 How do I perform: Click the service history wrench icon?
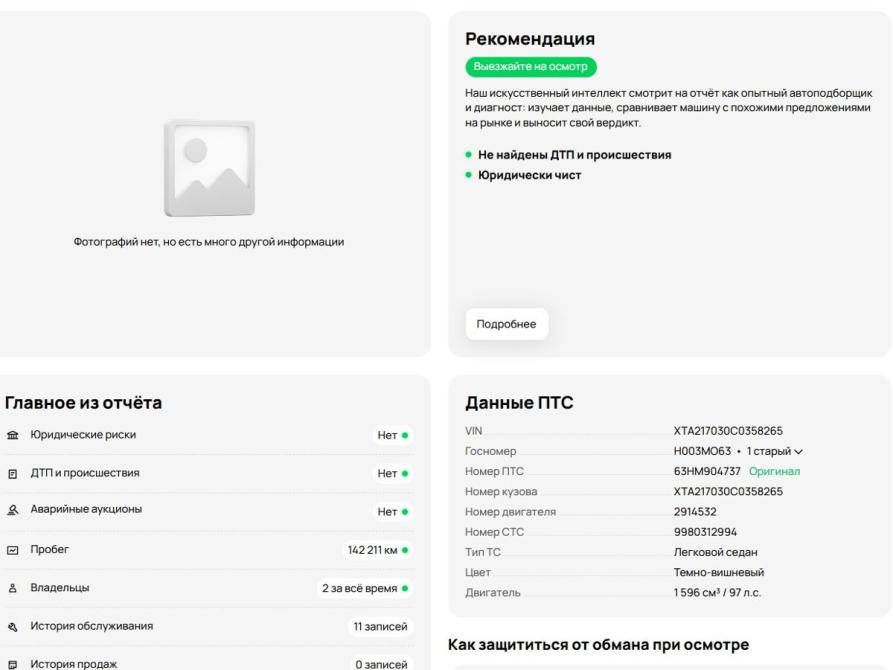13,627
